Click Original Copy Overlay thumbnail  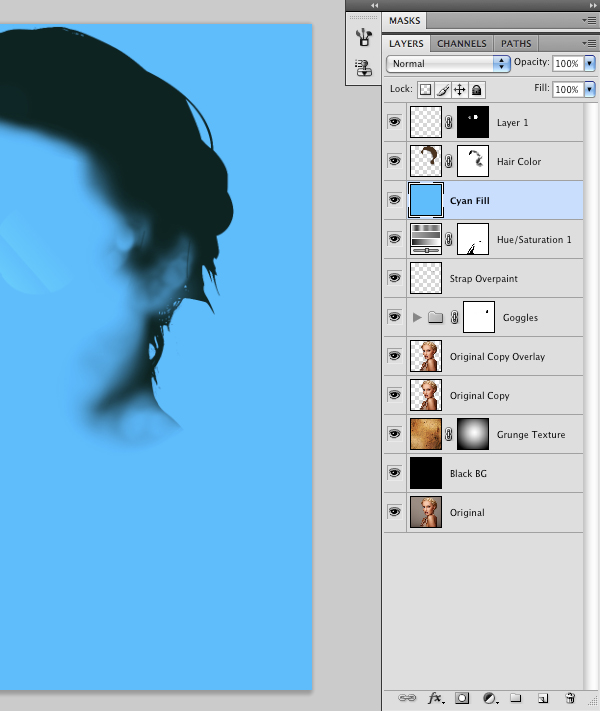425,356
